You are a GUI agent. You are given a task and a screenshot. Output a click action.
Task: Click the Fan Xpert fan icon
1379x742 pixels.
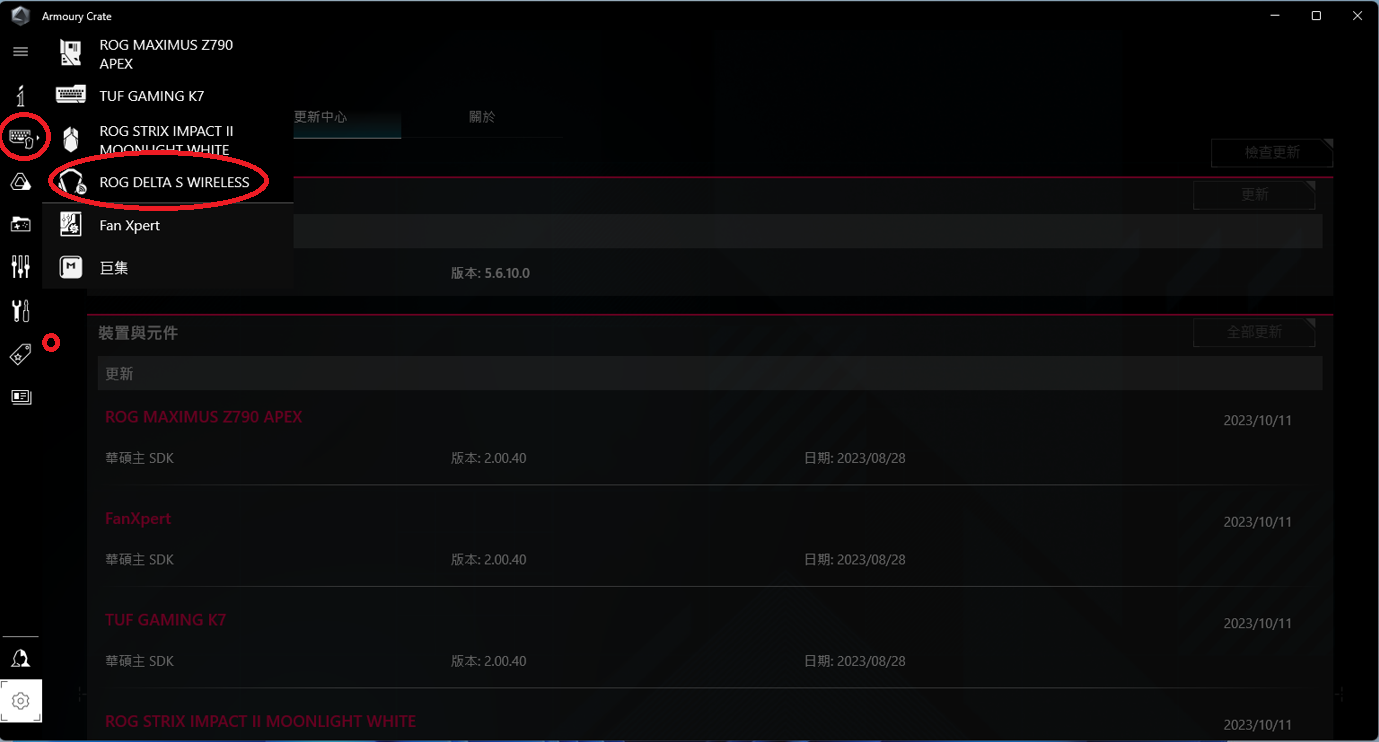tap(70, 225)
